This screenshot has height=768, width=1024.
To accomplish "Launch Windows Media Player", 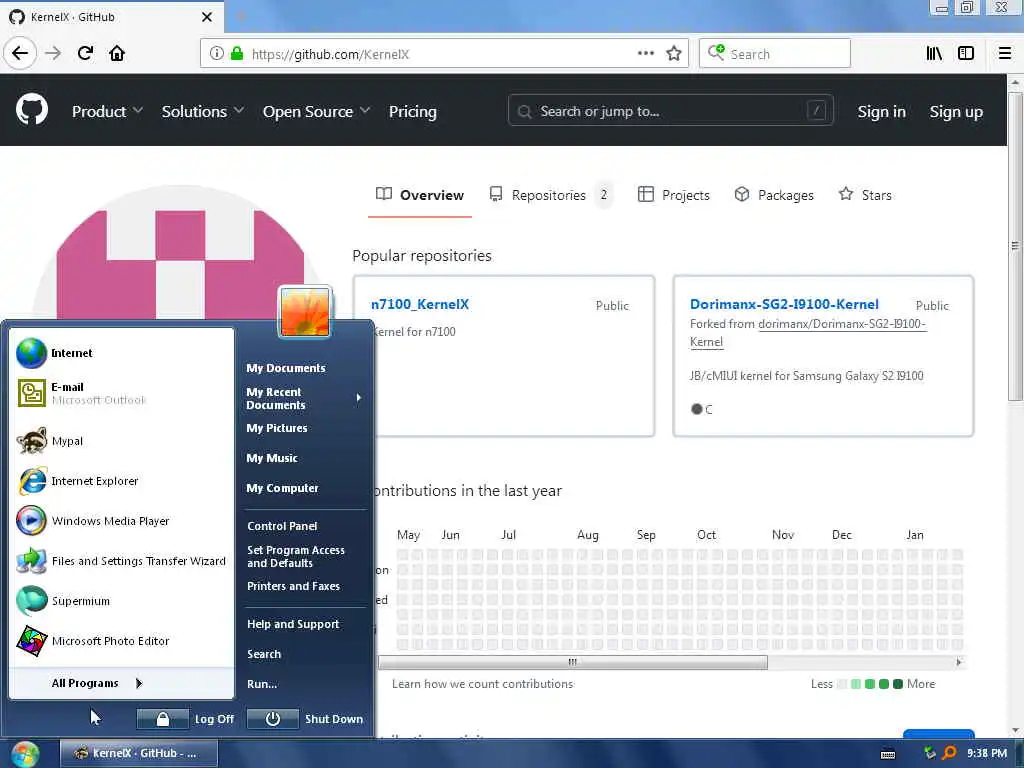I will point(121,521).
